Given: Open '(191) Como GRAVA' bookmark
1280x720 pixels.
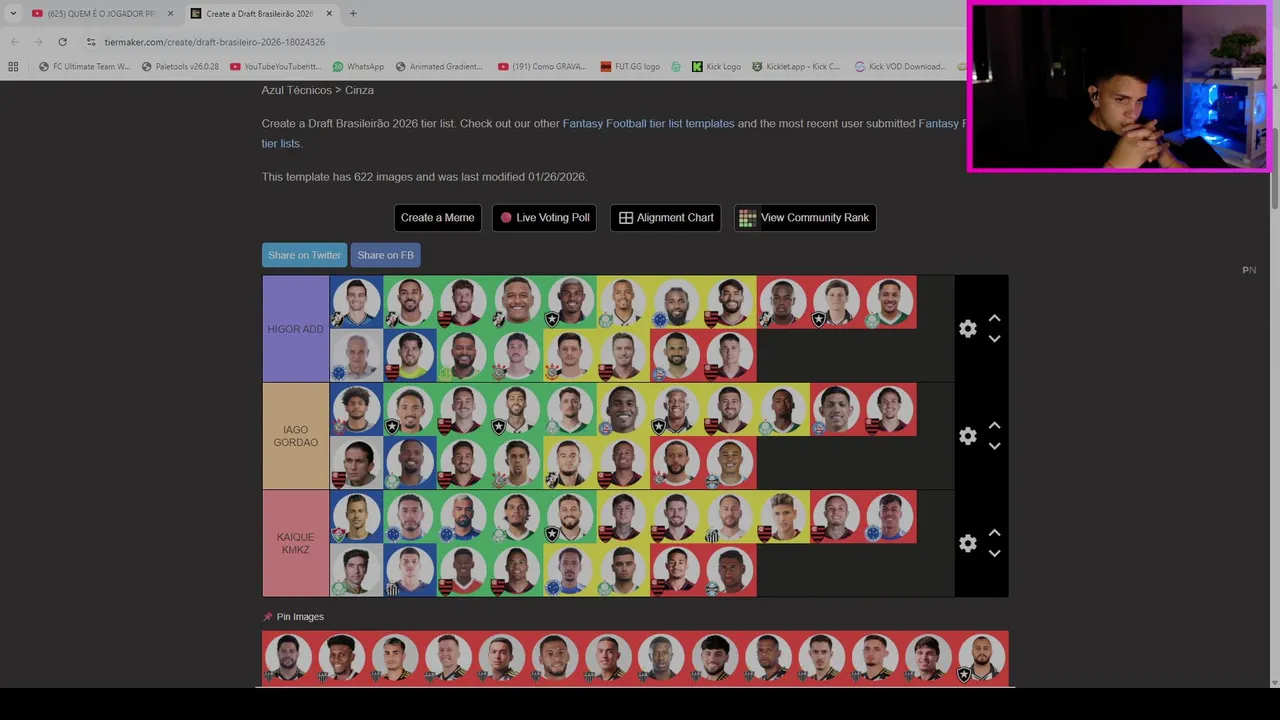Looking at the screenshot, I should point(542,67).
